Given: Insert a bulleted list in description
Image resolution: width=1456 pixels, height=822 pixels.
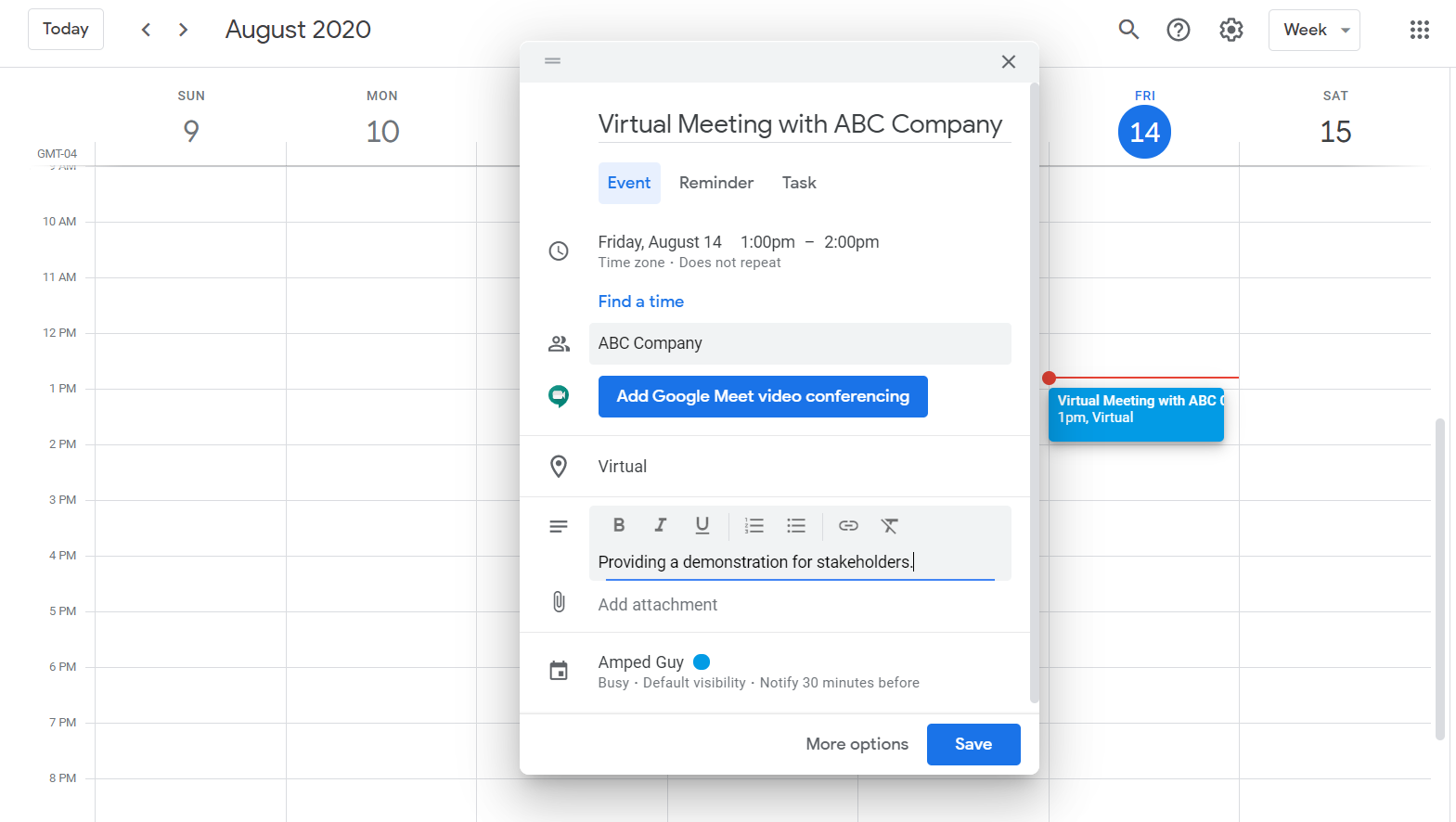Looking at the screenshot, I should tap(796, 525).
